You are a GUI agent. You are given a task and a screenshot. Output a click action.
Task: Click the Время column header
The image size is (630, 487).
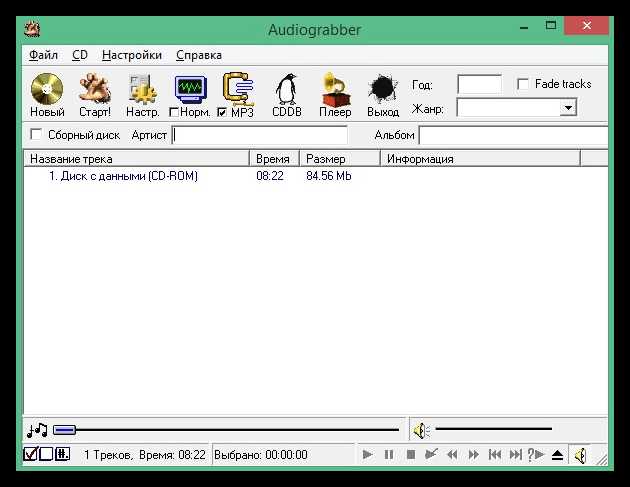(274, 159)
